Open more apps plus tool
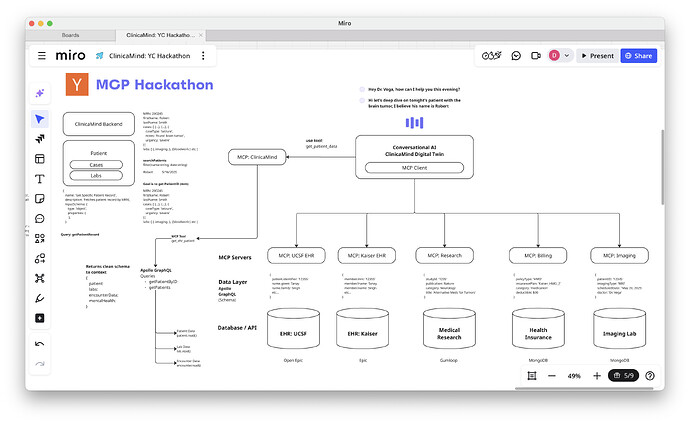Viewport: 690px width, 423px height. [40, 318]
